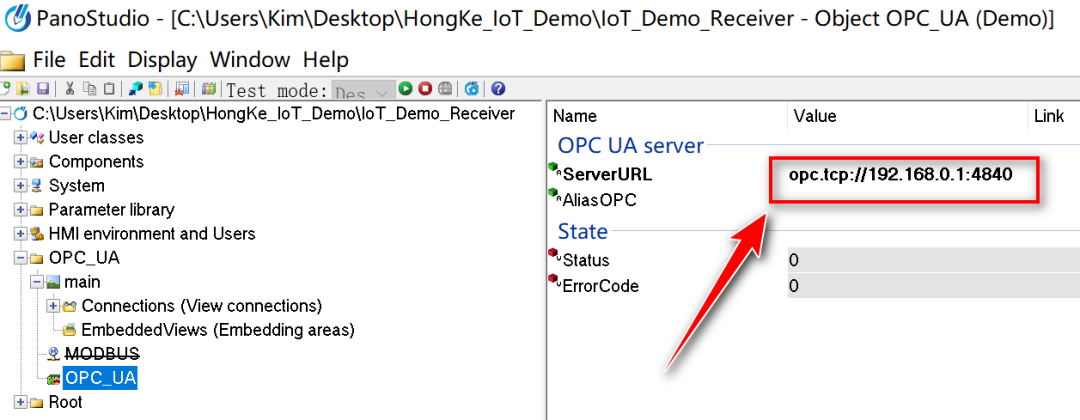Select the Status property name

(x=585, y=260)
